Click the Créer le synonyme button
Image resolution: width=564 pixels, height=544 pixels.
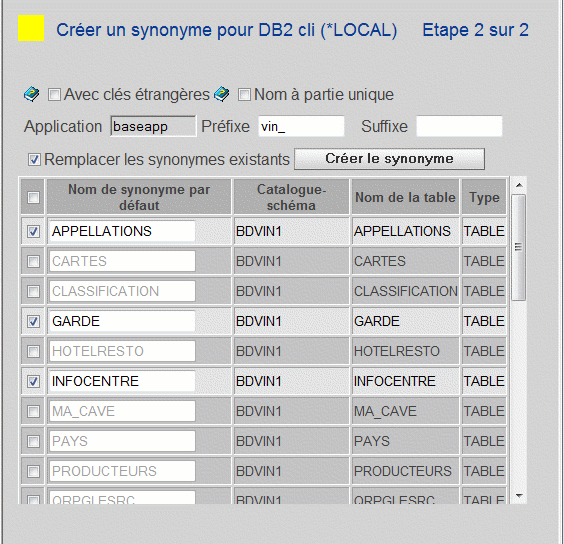click(389, 159)
